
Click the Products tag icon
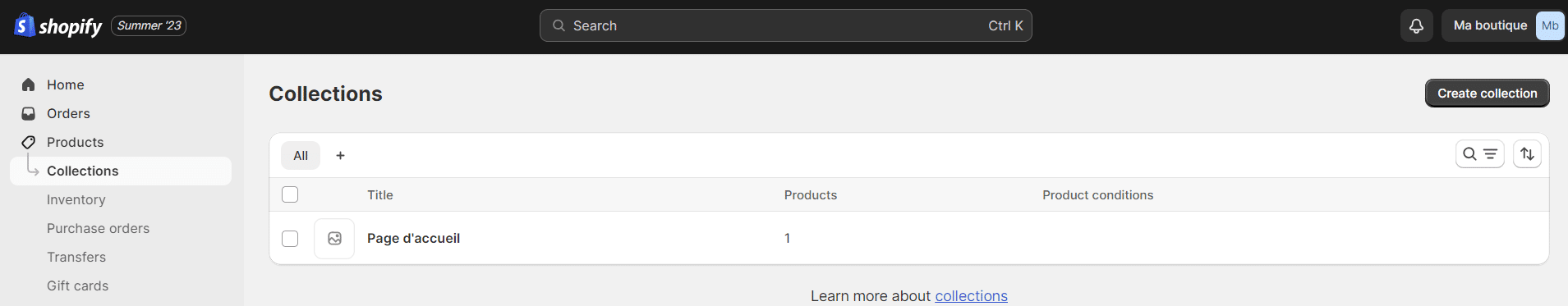click(x=29, y=142)
